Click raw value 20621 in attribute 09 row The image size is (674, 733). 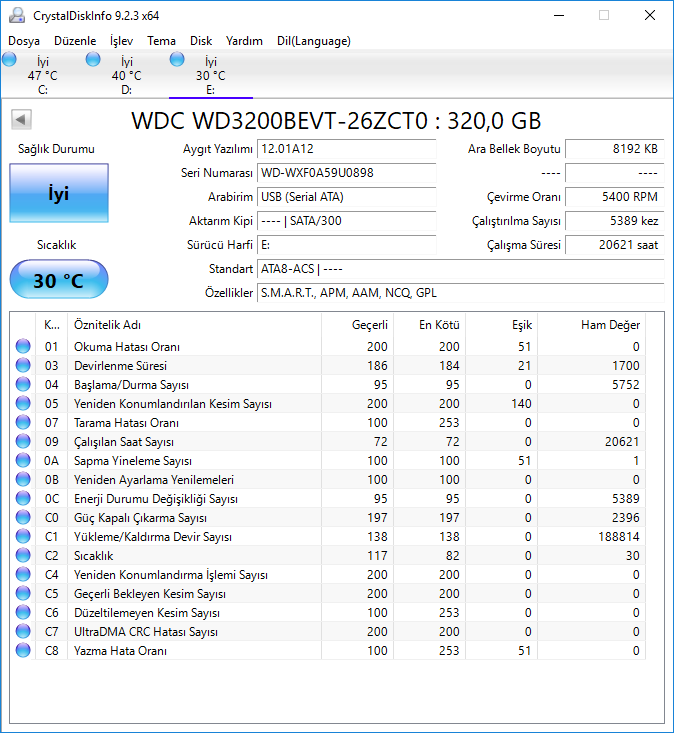[x=622, y=442]
